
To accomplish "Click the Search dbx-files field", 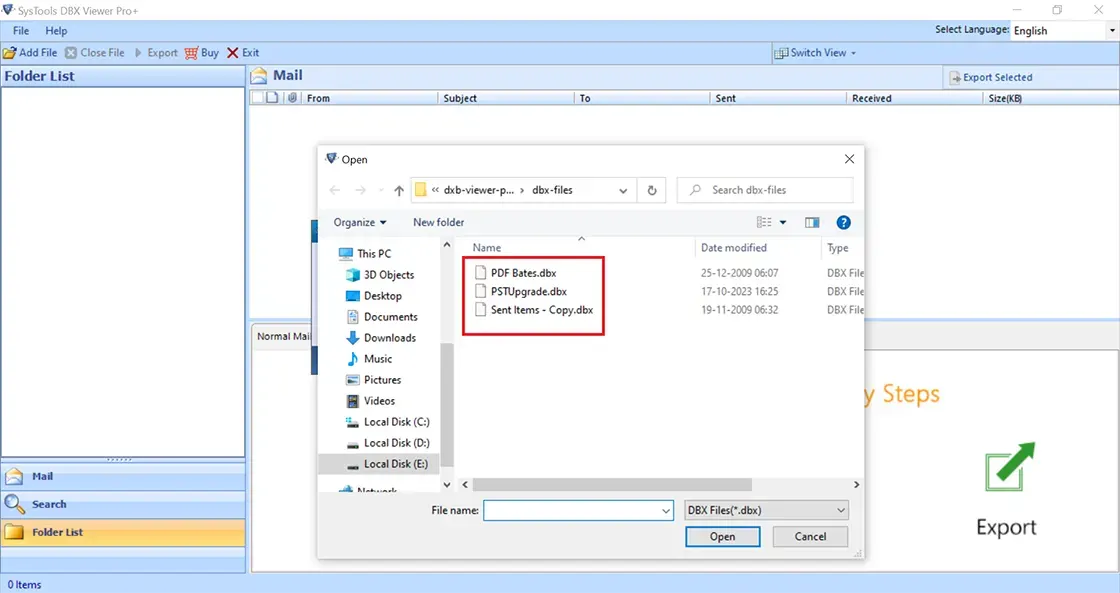I will [765, 190].
